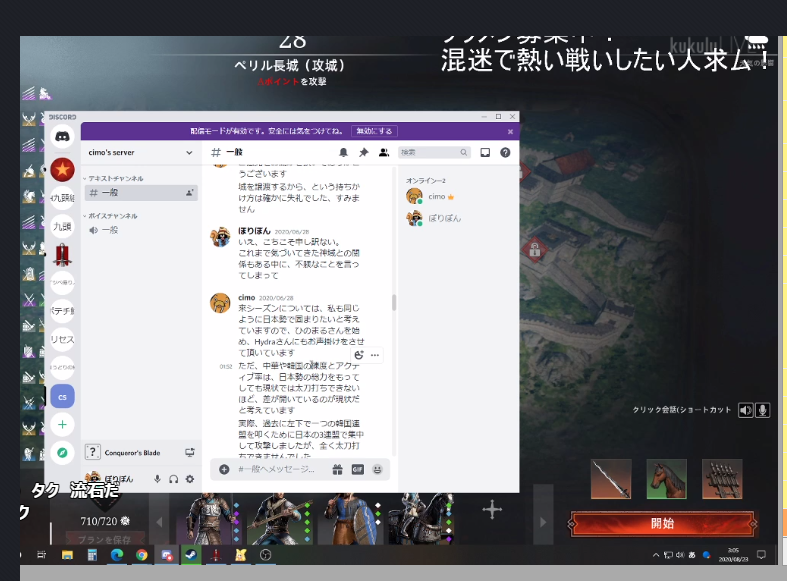Toggle the in-game speaker button
787x581 pixels.
click(x=746, y=410)
